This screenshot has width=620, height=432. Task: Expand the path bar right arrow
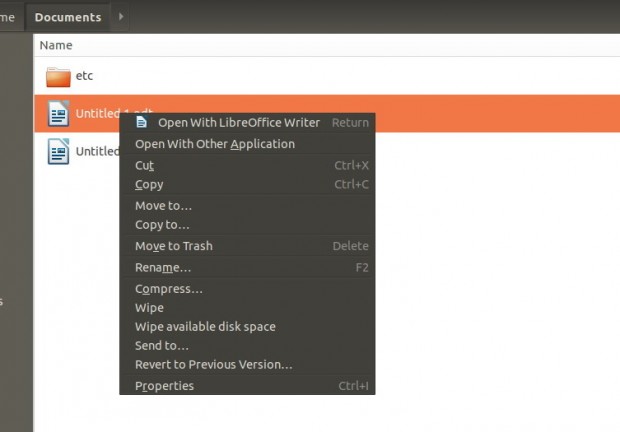pos(122,17)
